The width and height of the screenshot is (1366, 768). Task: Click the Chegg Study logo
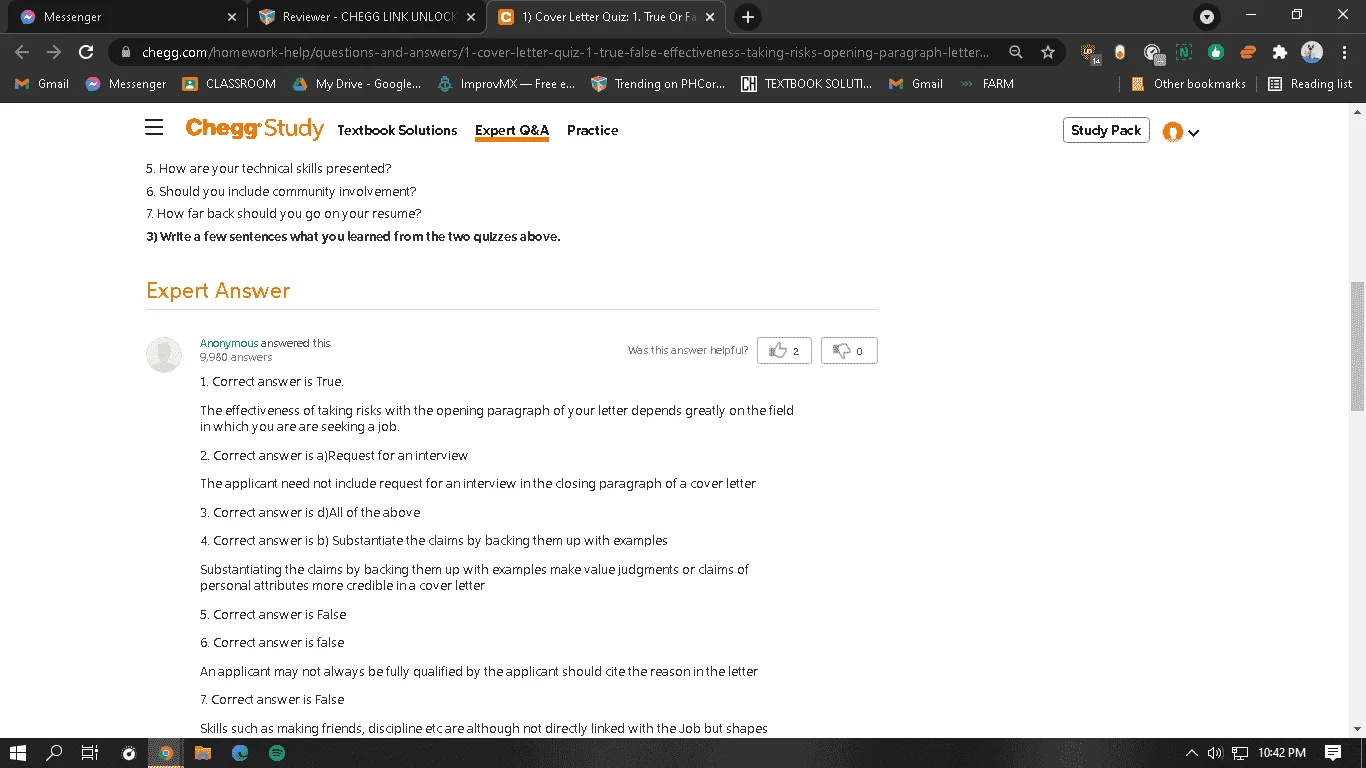(255, 129)
